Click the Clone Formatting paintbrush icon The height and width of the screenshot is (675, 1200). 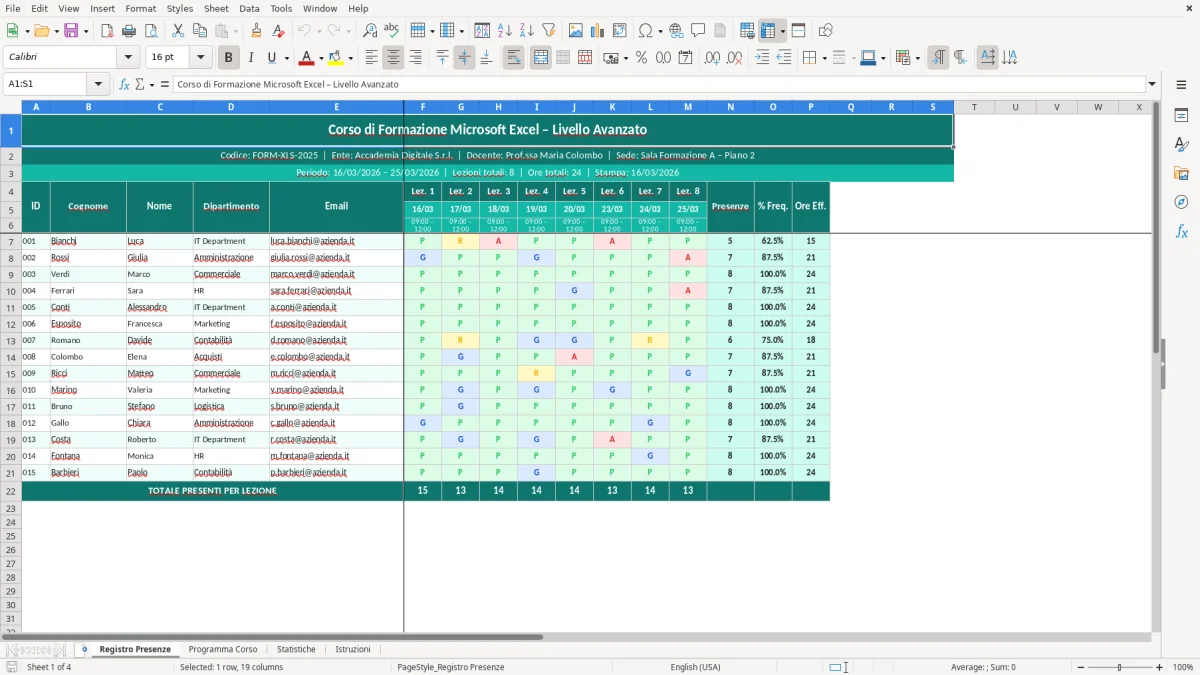(256, 31)
